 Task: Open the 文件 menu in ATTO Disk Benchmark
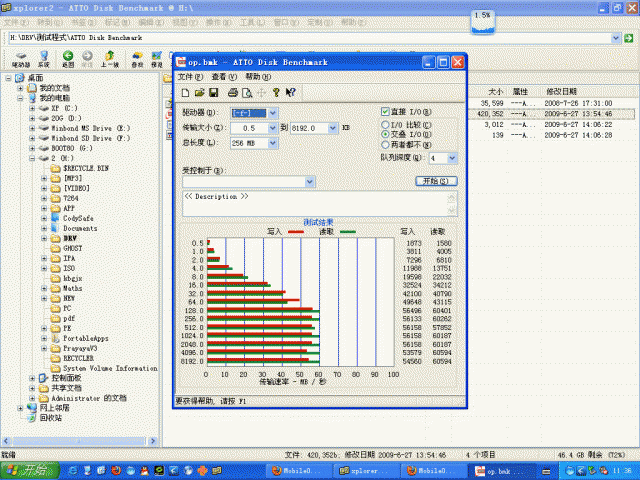(189, 76)
